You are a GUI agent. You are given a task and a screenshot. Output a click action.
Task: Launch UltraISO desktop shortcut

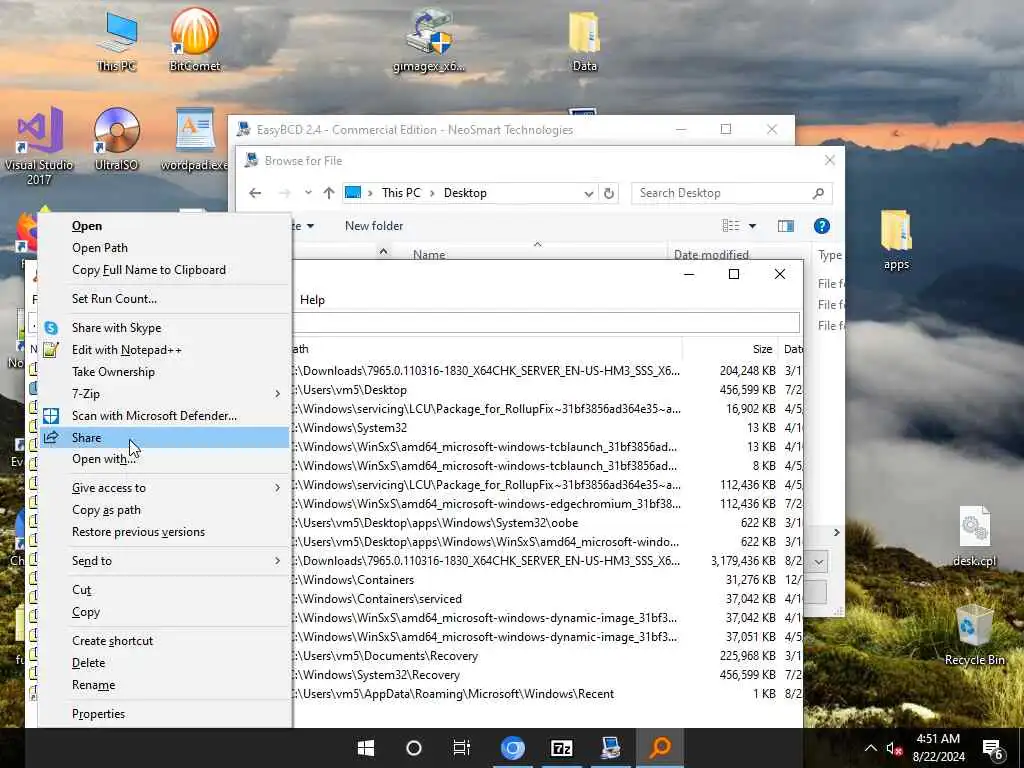coord(116,139)
